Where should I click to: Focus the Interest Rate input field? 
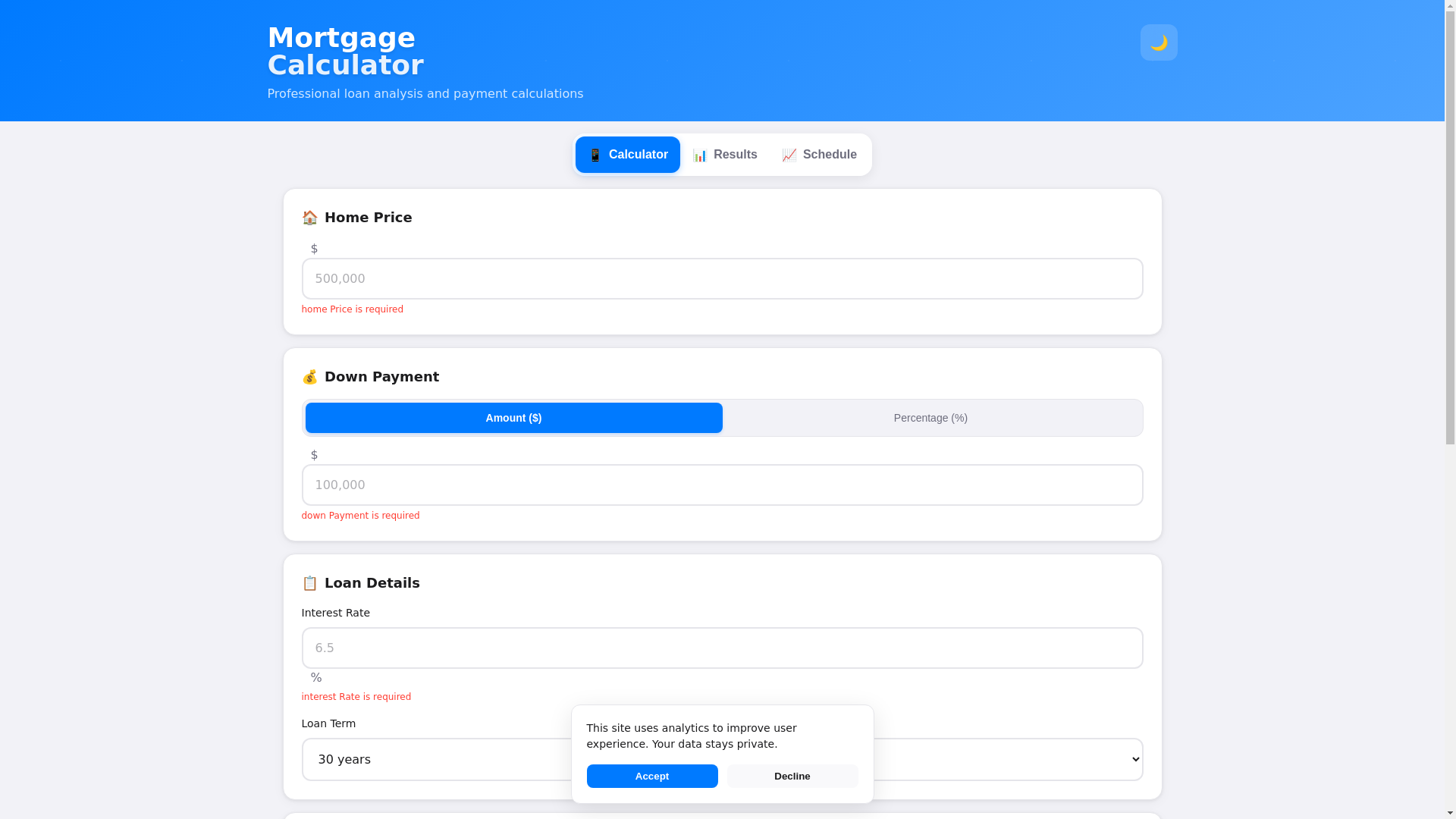pyautogui.click(x=722, y=648)
